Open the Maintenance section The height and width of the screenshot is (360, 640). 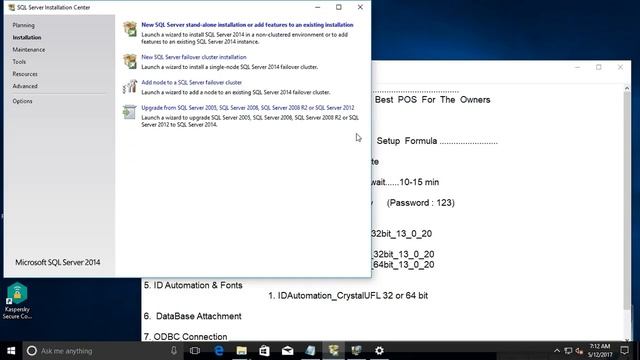[29, 50]
